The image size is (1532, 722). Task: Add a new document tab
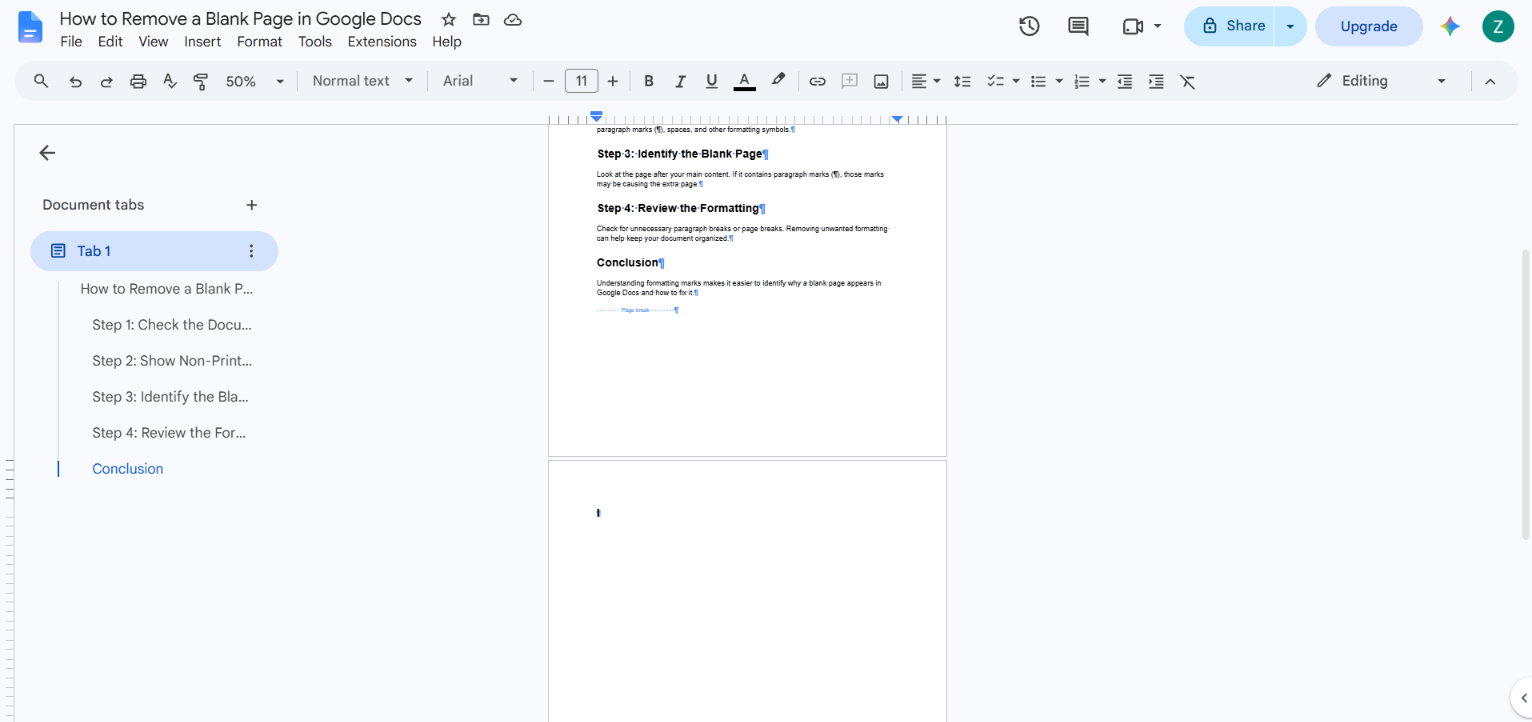point(251,205)
